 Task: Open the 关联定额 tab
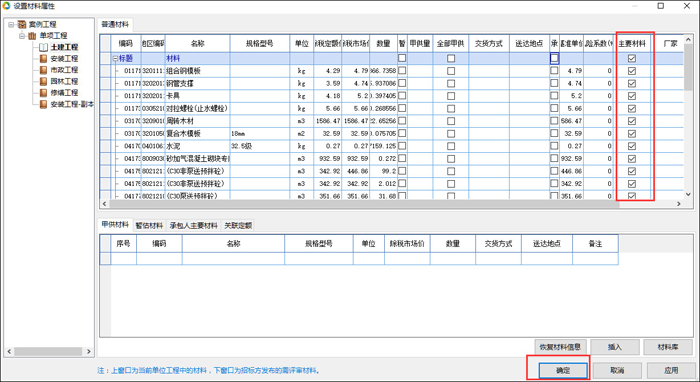[x=238, y=225]
